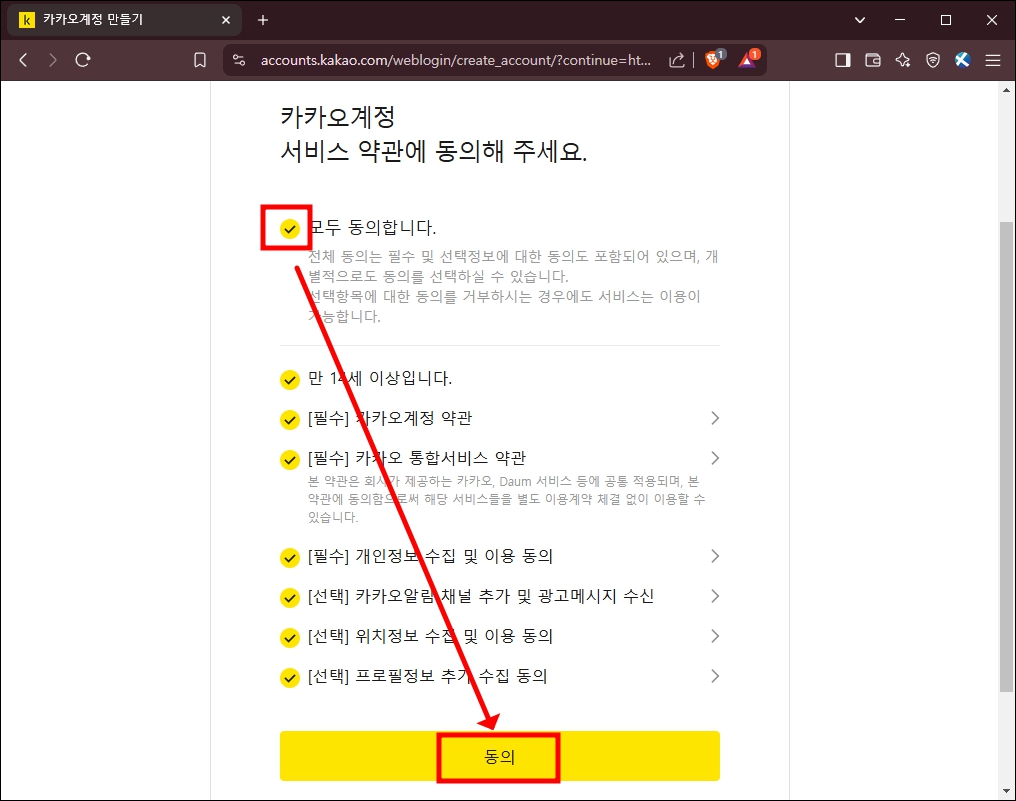Viewport: 1016px width, 801px height.
Task: Toggle [필수] 개인정보 수집 및 이용 동의 checkbox
Action: pyautogui.click(x=290, y=557)
